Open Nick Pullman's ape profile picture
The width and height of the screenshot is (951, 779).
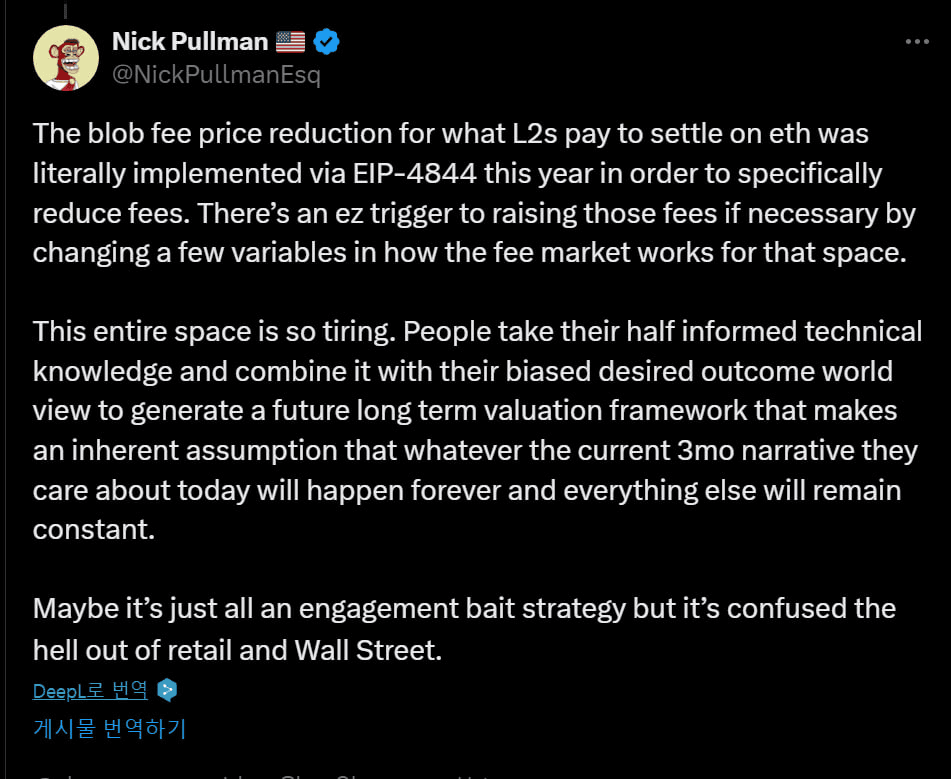pyautogui.click(x=66, y=58)
